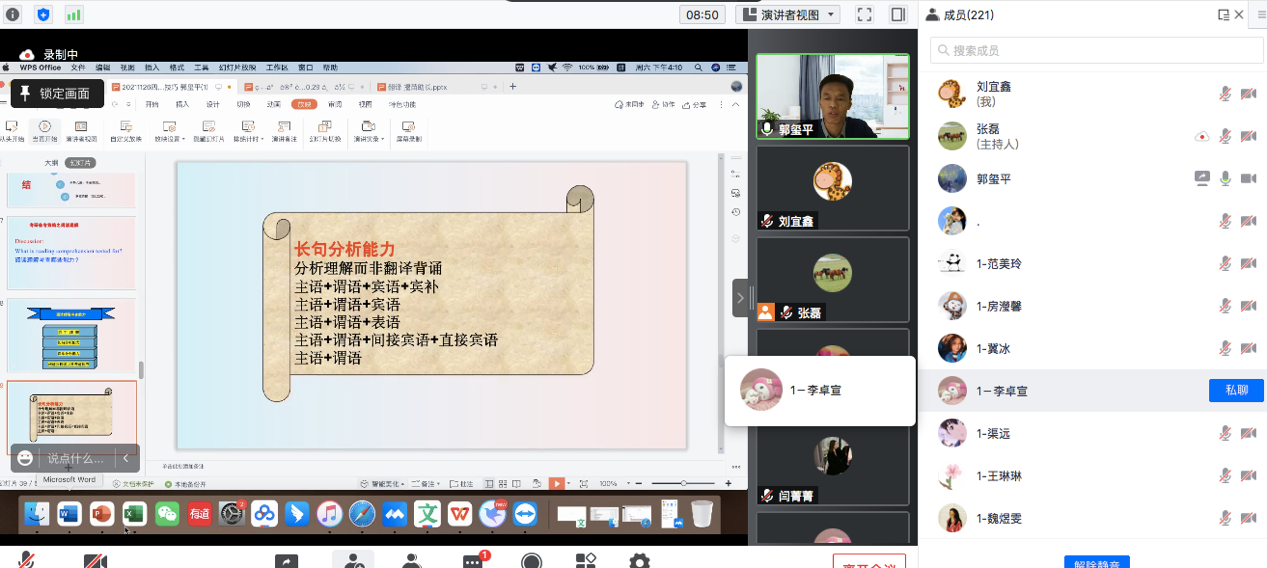The height and width of the screenshot is (568, 1267).
Task: Click the blue security shield icon
Action: tap(43, 15)
